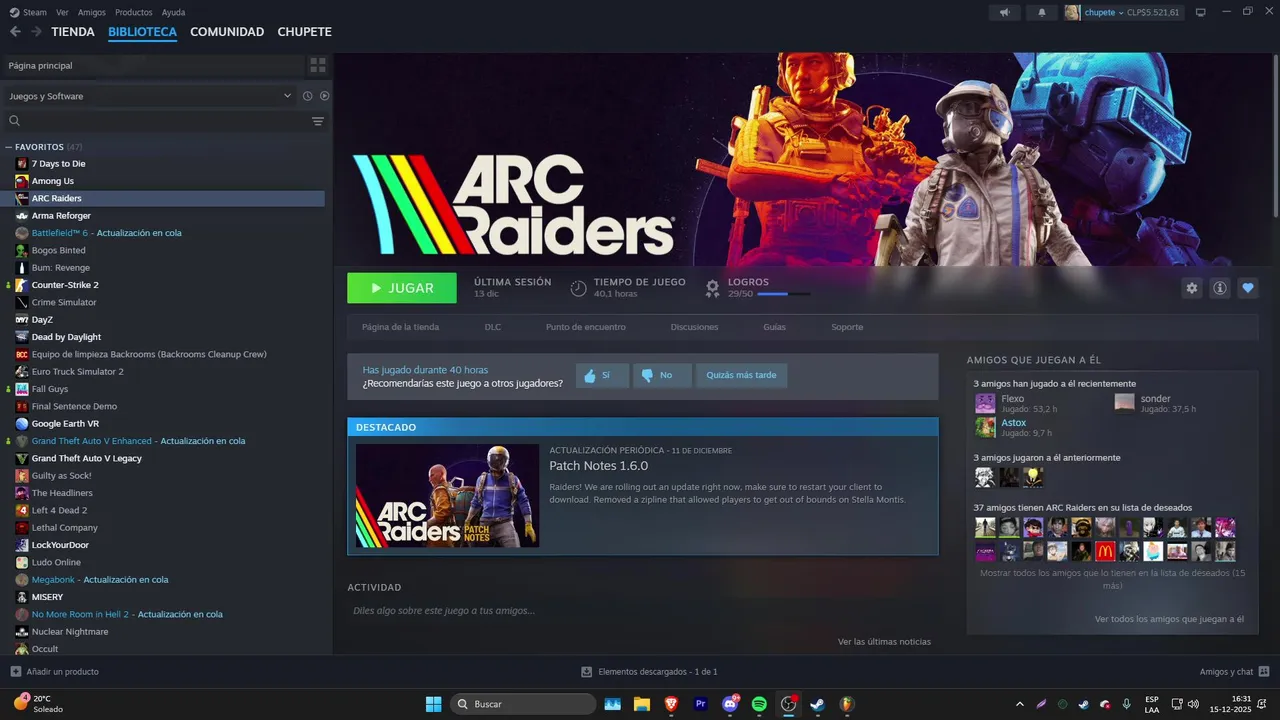The height and width of the screenshot is (720, 1280).
Task: Go back with the left navigation arrow
Action: pyautogui.click(x=15, y=32)
